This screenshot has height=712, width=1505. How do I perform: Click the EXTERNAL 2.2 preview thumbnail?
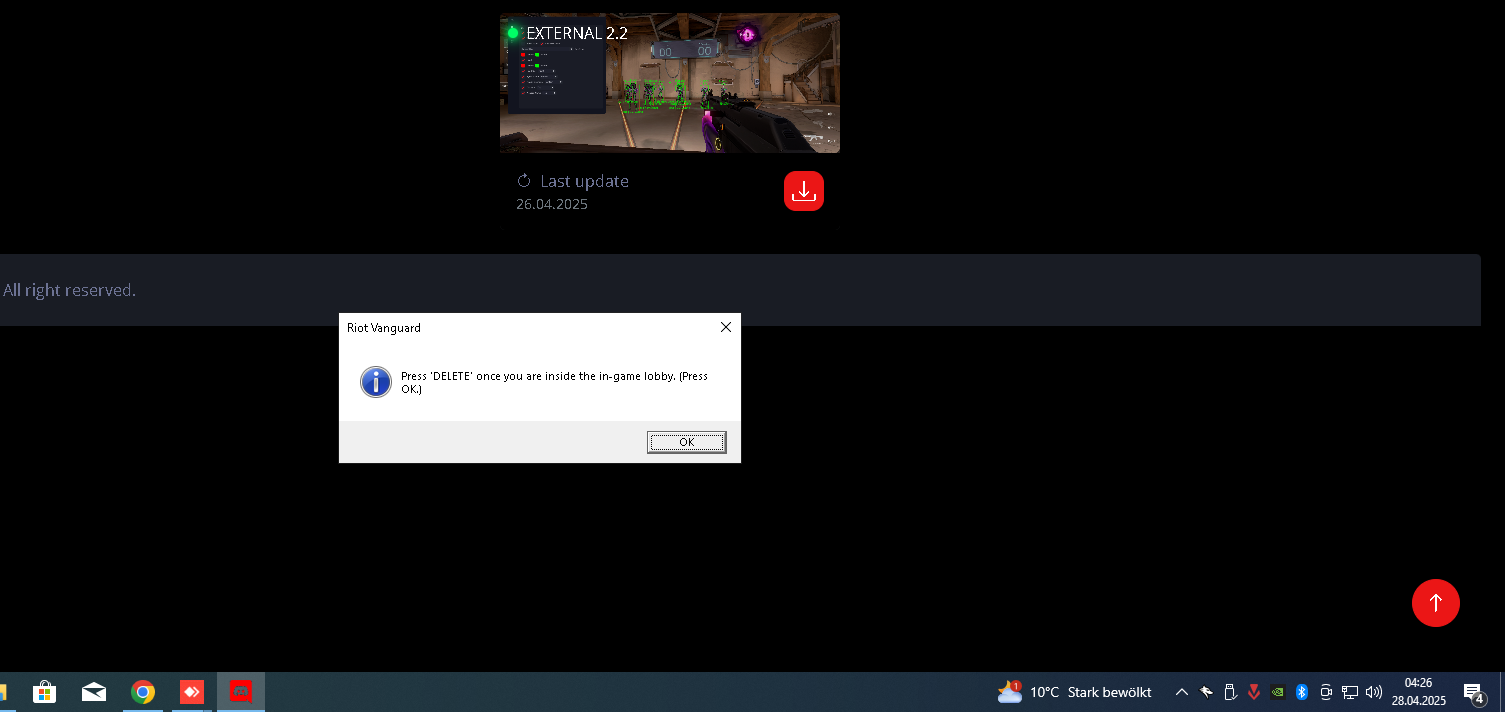pos(669,83)
